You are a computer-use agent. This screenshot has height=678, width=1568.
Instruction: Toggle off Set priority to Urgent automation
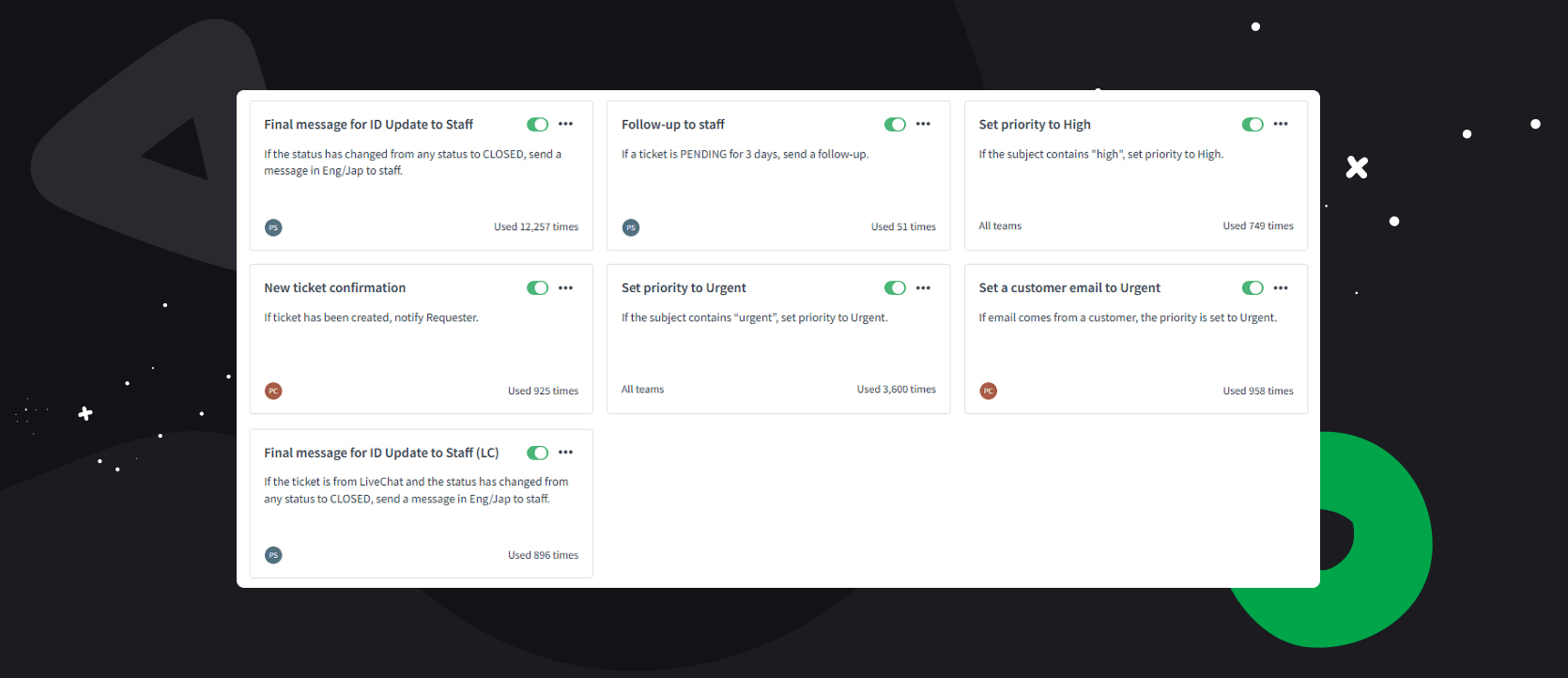pyautogui.click(x=895, y=288)
